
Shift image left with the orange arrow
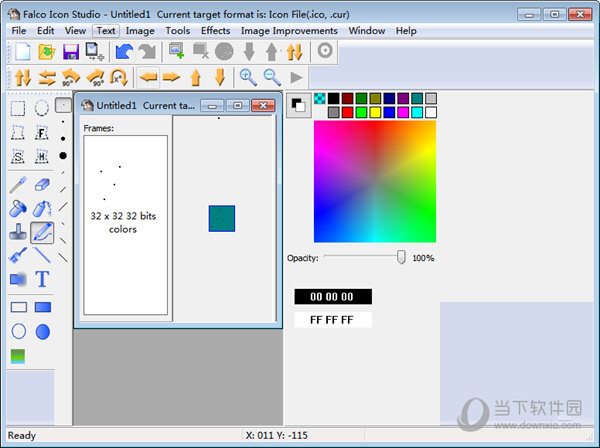click(x=148, y=77)
